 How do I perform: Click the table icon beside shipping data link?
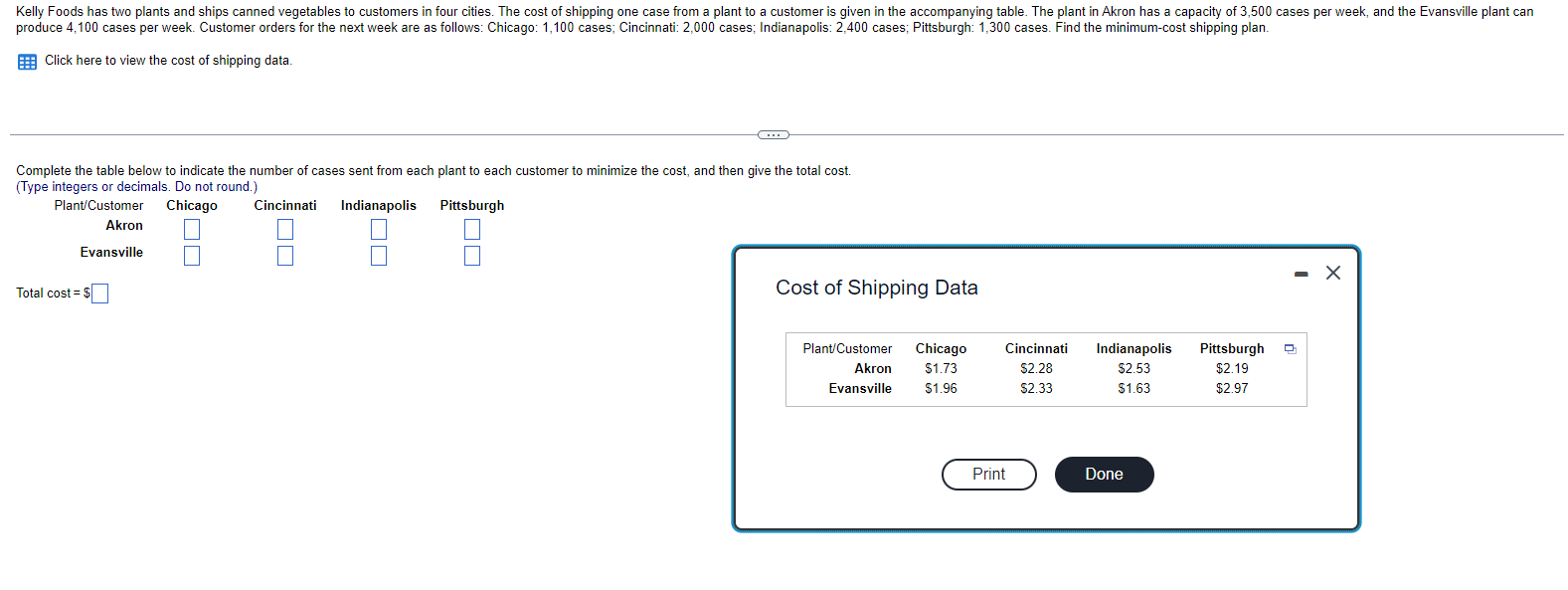click(x=27, y=62)
